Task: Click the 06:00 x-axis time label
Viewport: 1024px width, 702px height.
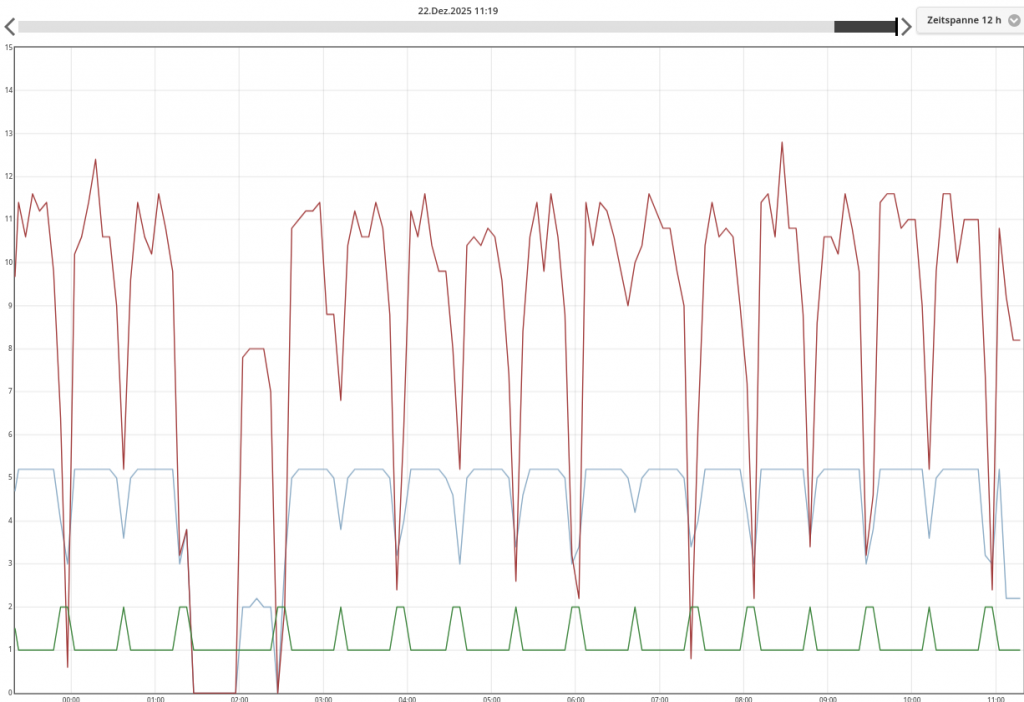Action: [x=575, y=699]
